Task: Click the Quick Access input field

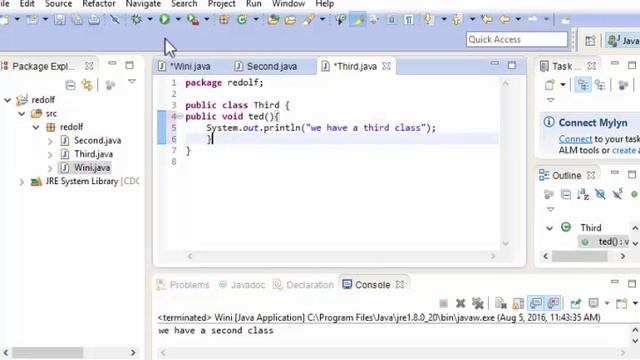Action: [517, 40]
